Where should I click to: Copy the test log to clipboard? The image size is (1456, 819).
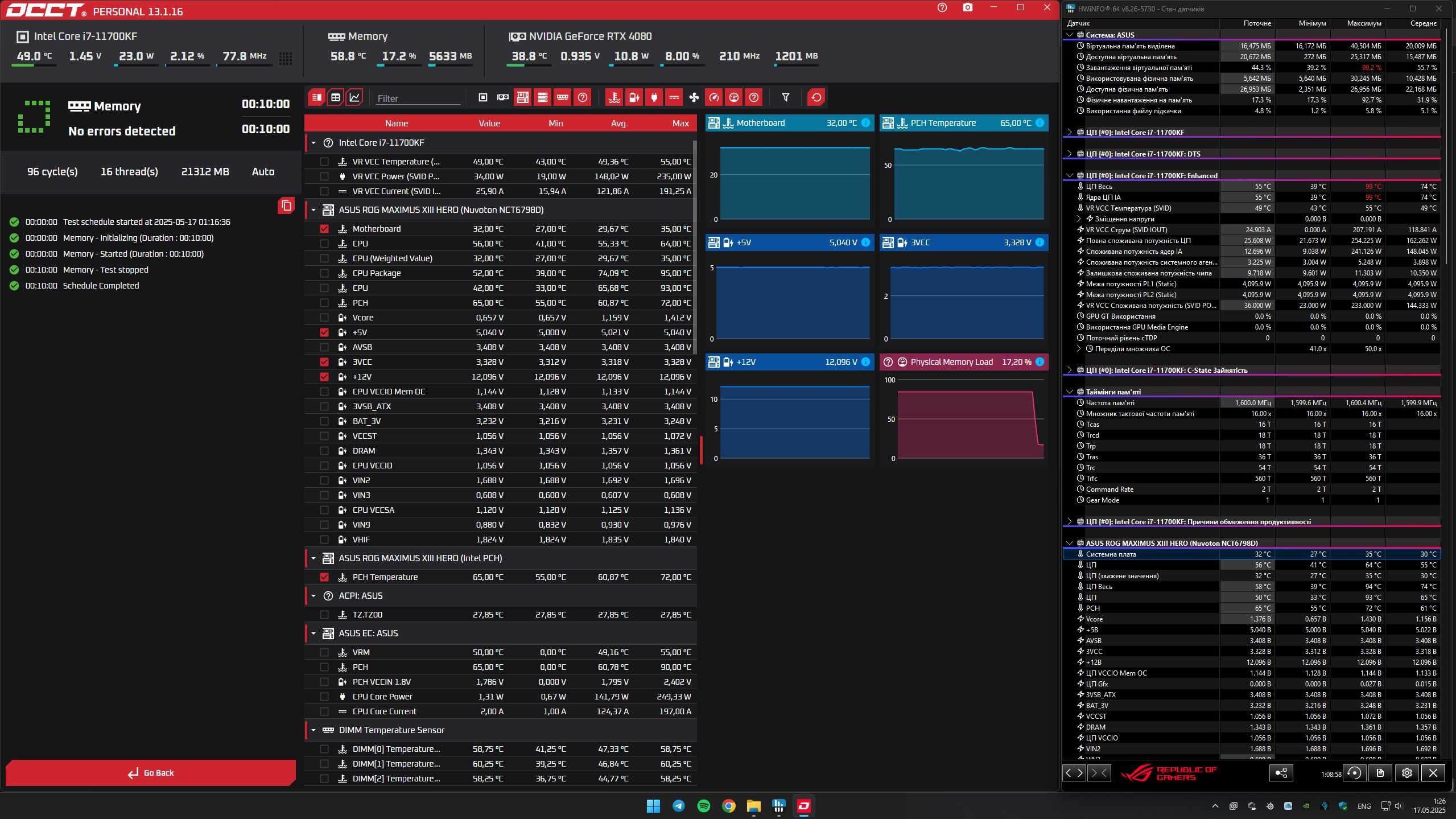point(286,205)
